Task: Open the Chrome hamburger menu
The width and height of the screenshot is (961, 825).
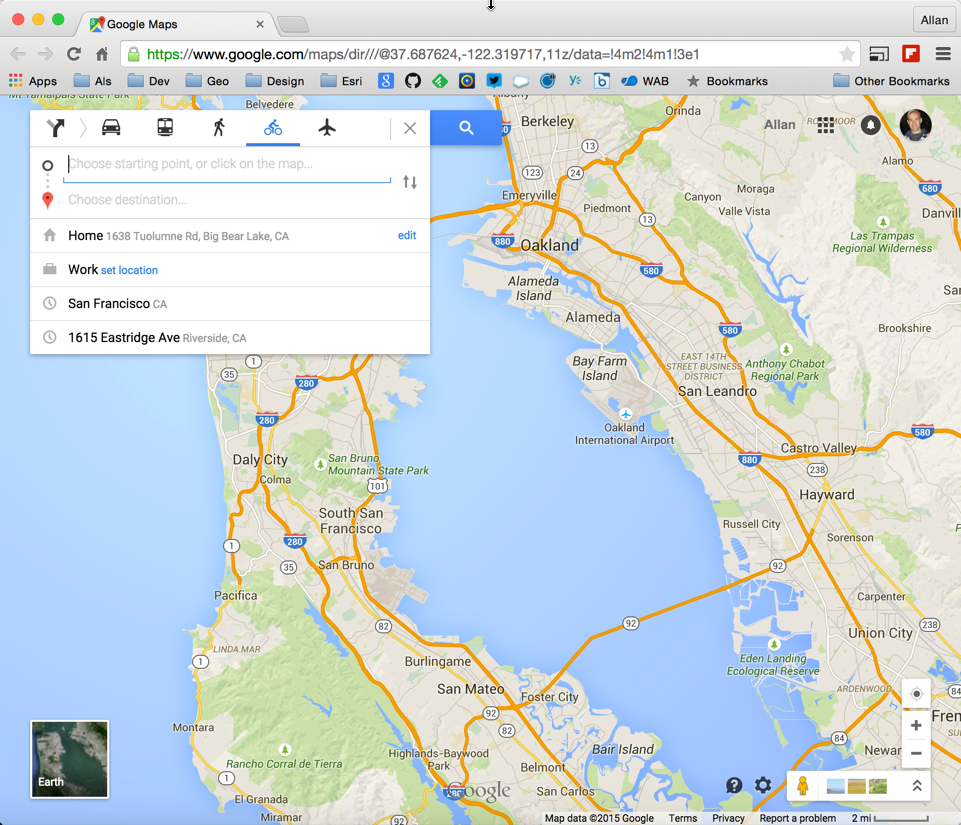Action: [943, 54]
